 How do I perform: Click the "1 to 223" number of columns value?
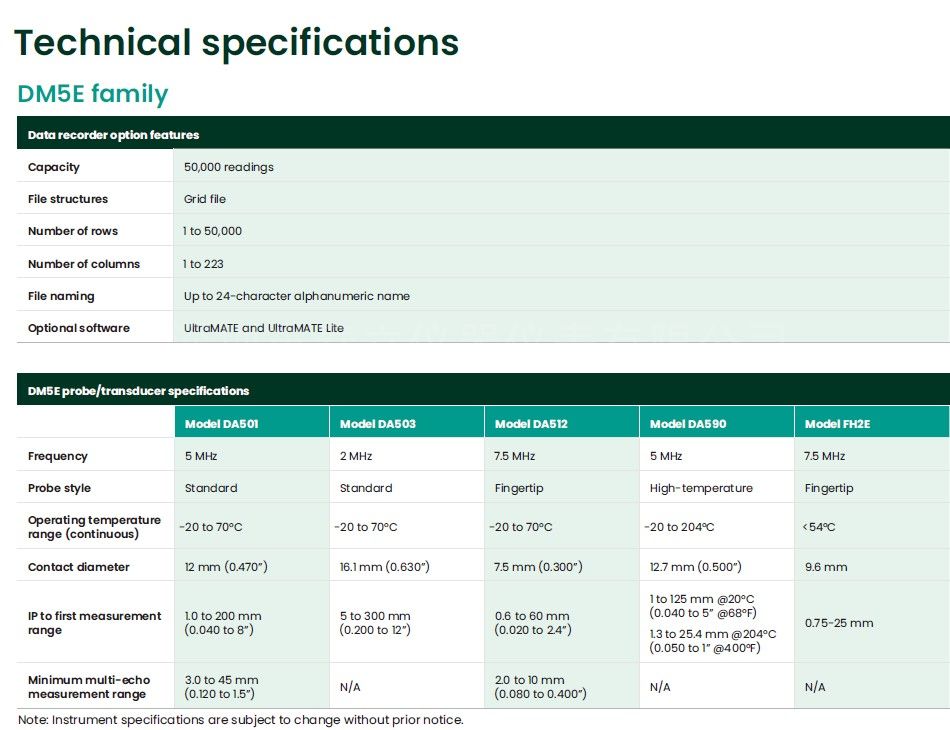[x=203, y=264]
